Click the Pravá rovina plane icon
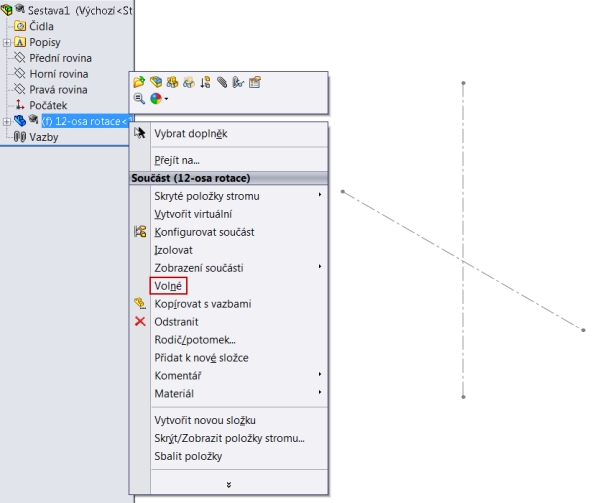The width and height of the screenshot is (600, 503). pyautogui.click(x=20, y=89)
